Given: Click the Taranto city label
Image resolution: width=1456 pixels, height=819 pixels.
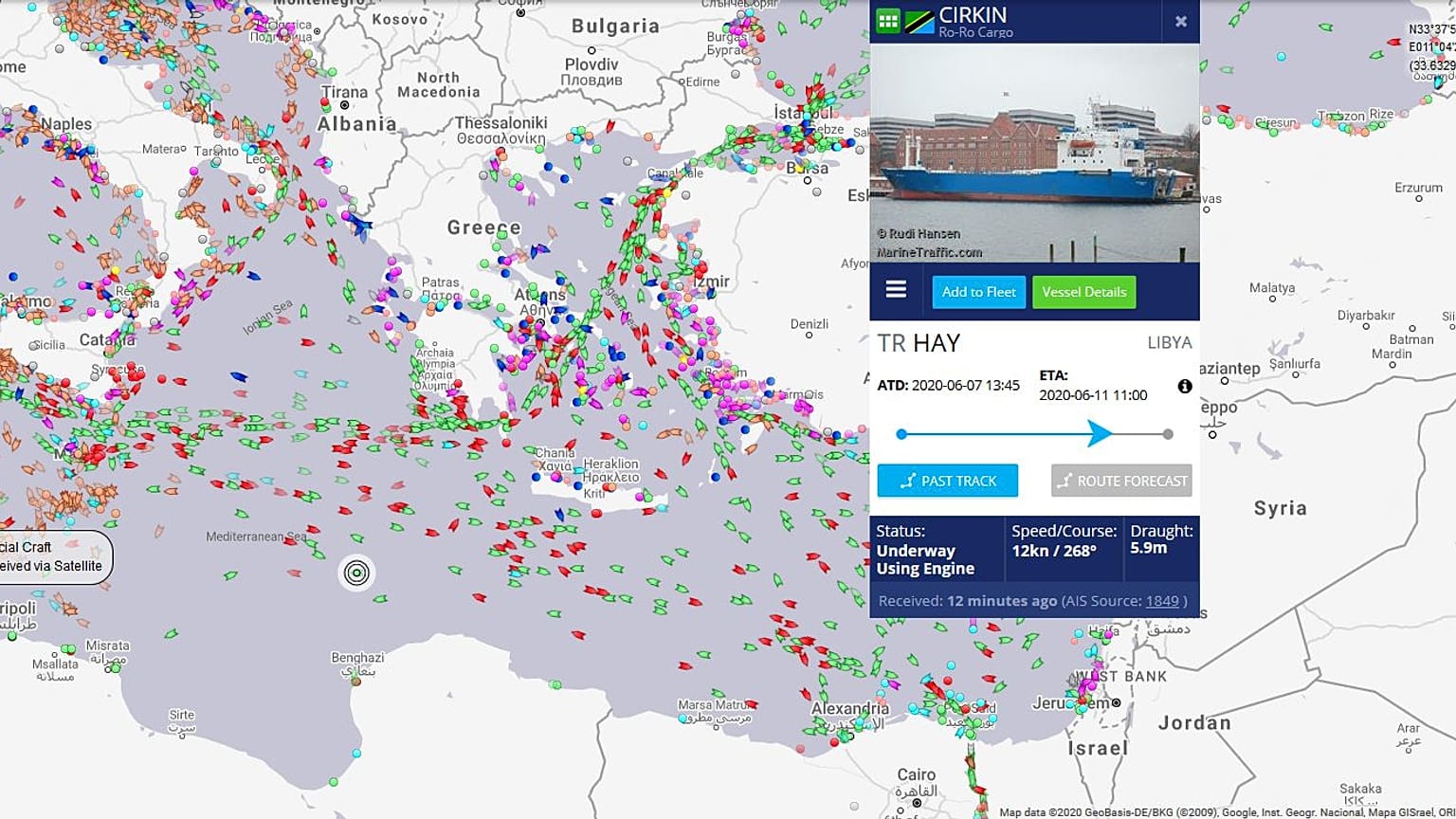Looking at the screenshot, I should tap(216, 151).
